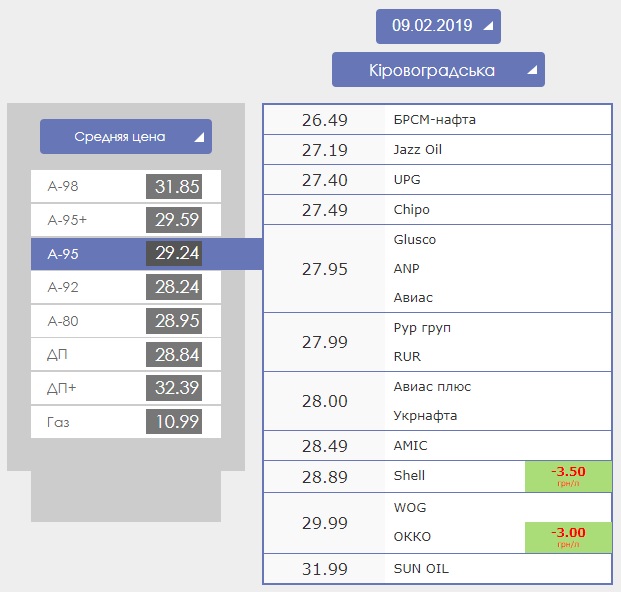Viewport: 621px width, 592px height.
Task: Click the 29.24 average price value
Action: click(174, 253)
